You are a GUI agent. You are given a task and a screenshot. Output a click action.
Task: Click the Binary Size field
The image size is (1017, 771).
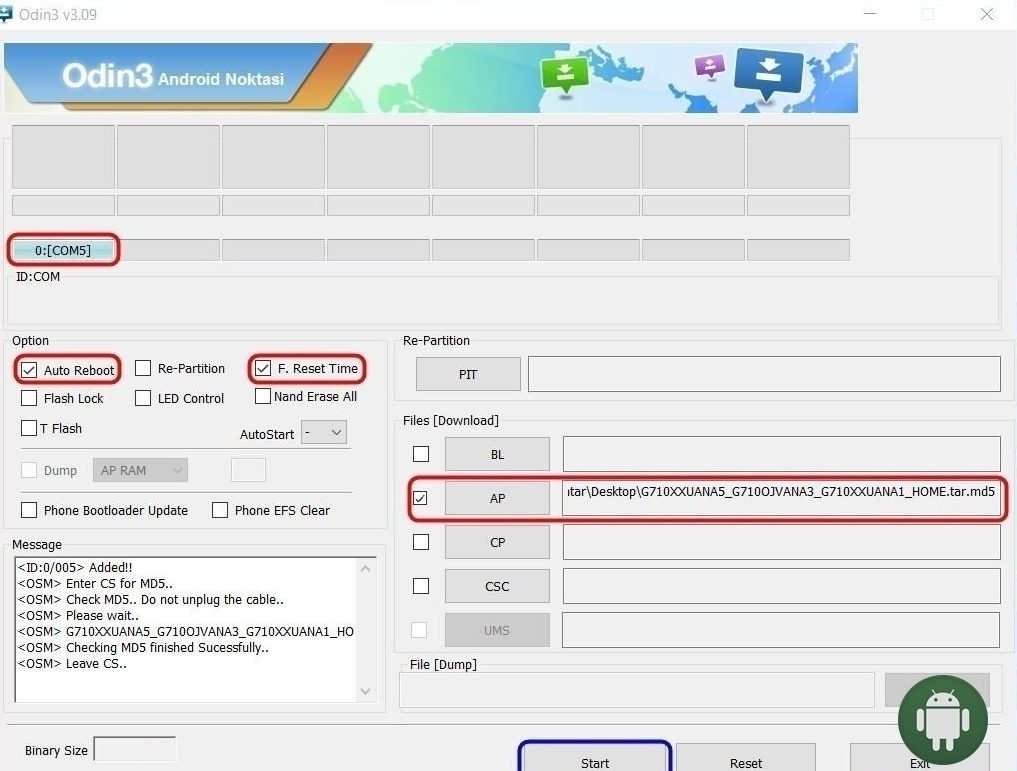tap(134, 750)
